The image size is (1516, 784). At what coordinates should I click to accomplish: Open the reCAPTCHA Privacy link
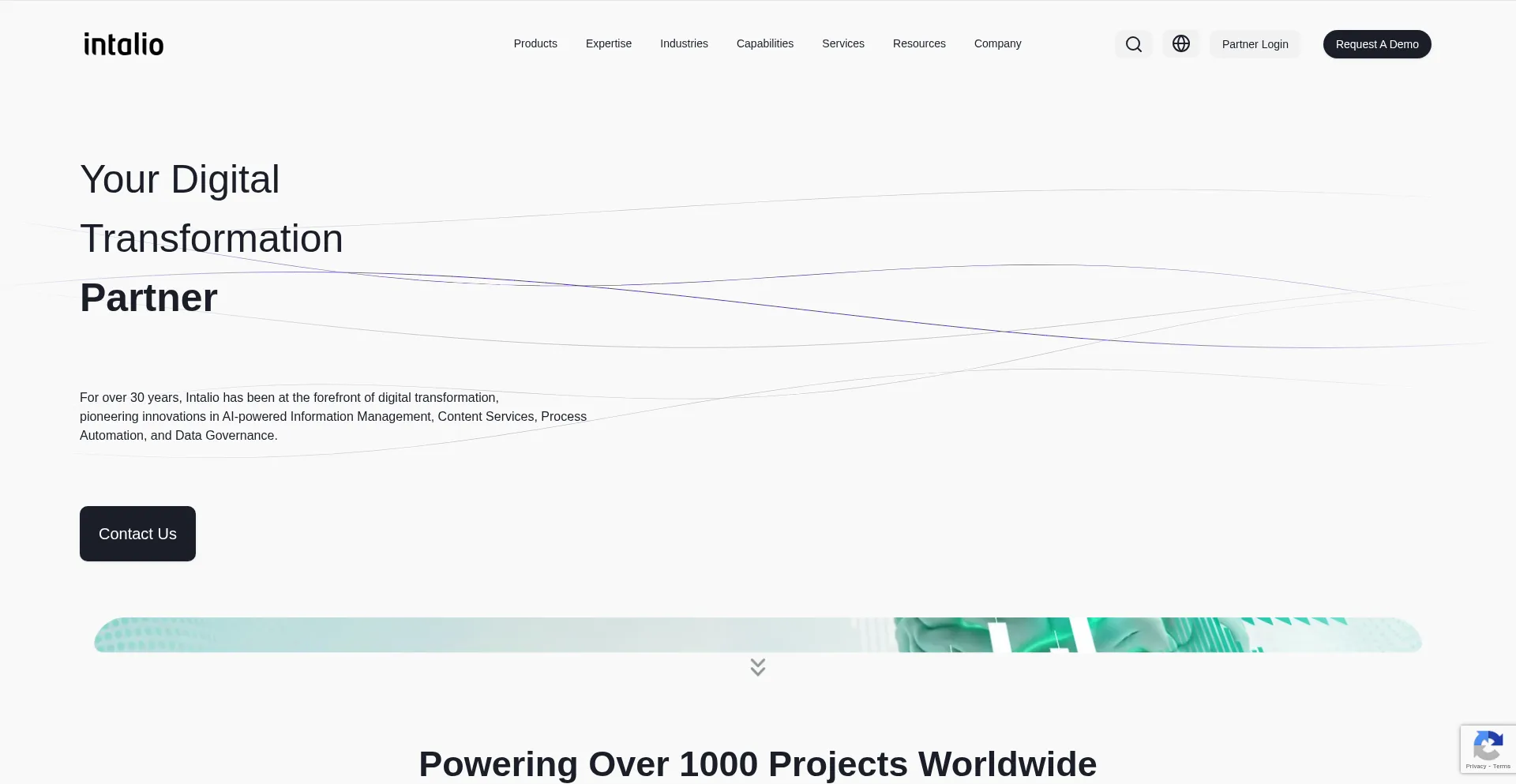pos(1475,767)
